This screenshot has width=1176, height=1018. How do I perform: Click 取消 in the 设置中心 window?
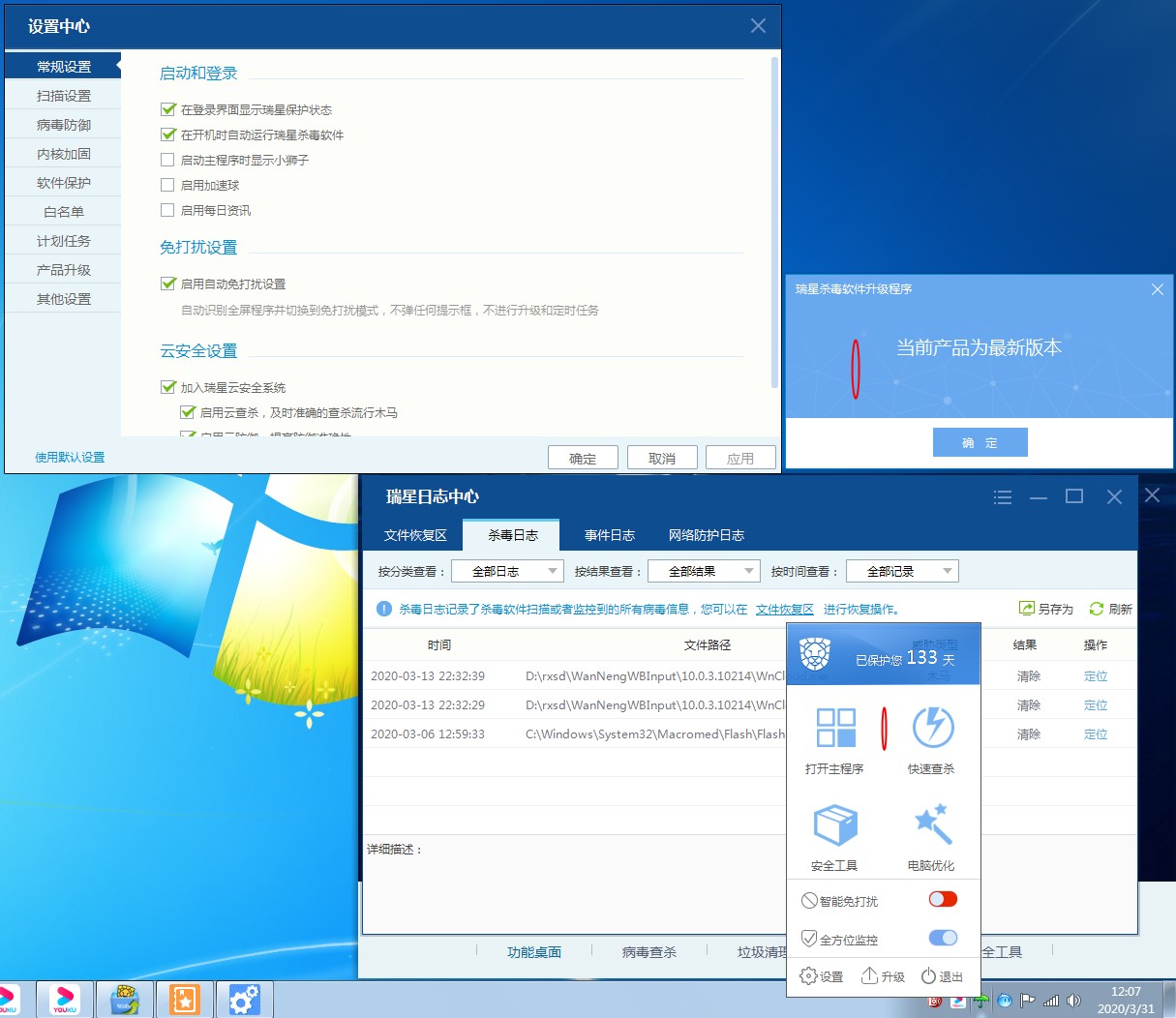[662, 458]
